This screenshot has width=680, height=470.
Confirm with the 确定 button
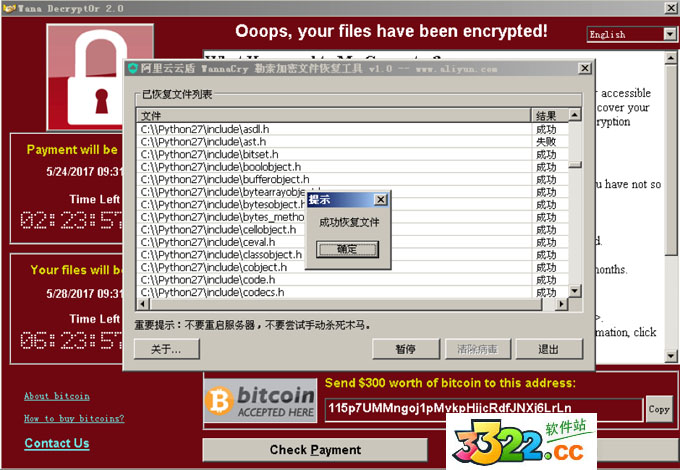click(347, 249)
